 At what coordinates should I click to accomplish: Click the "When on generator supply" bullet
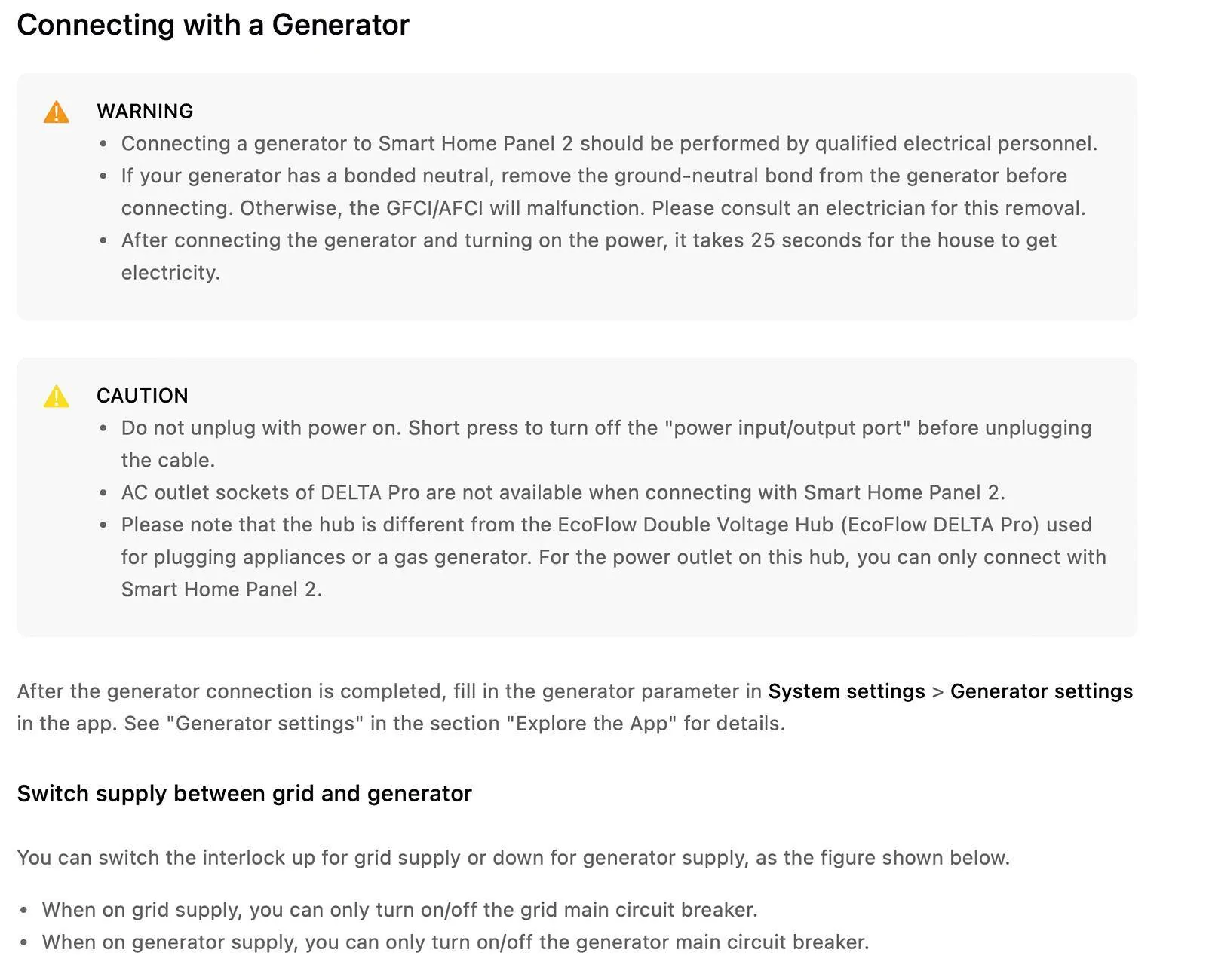tap(456, 942)
